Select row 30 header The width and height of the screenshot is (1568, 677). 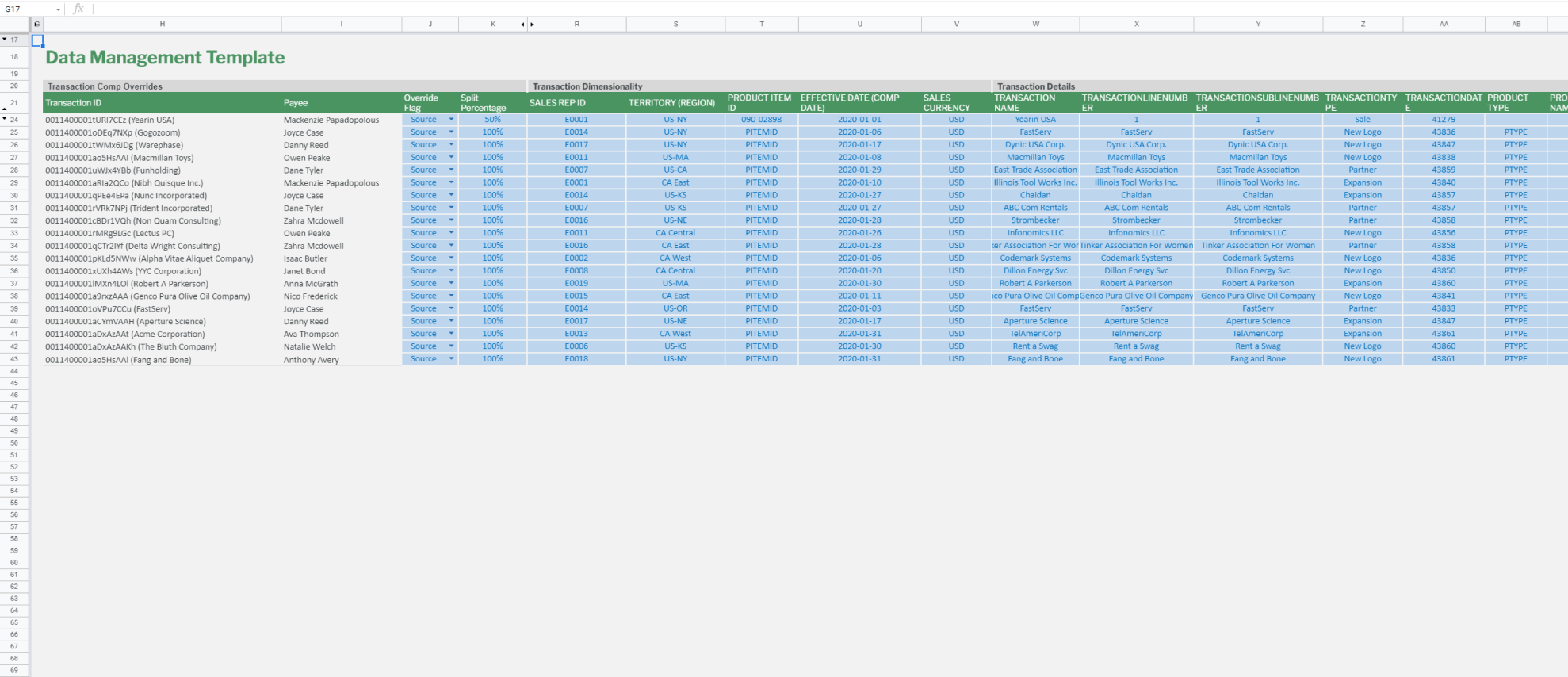click(14, 195)
